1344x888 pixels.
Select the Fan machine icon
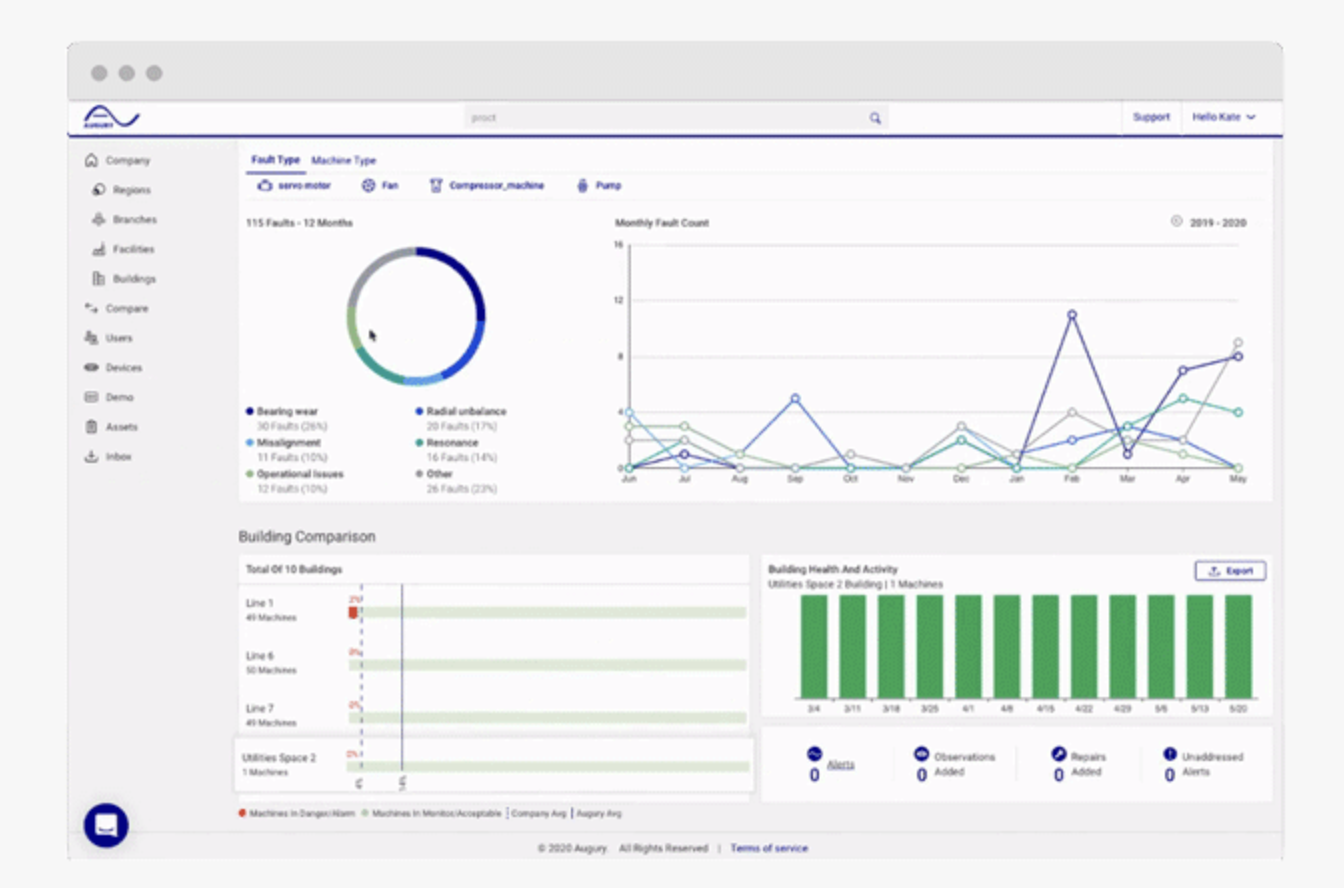click(368, 186)
